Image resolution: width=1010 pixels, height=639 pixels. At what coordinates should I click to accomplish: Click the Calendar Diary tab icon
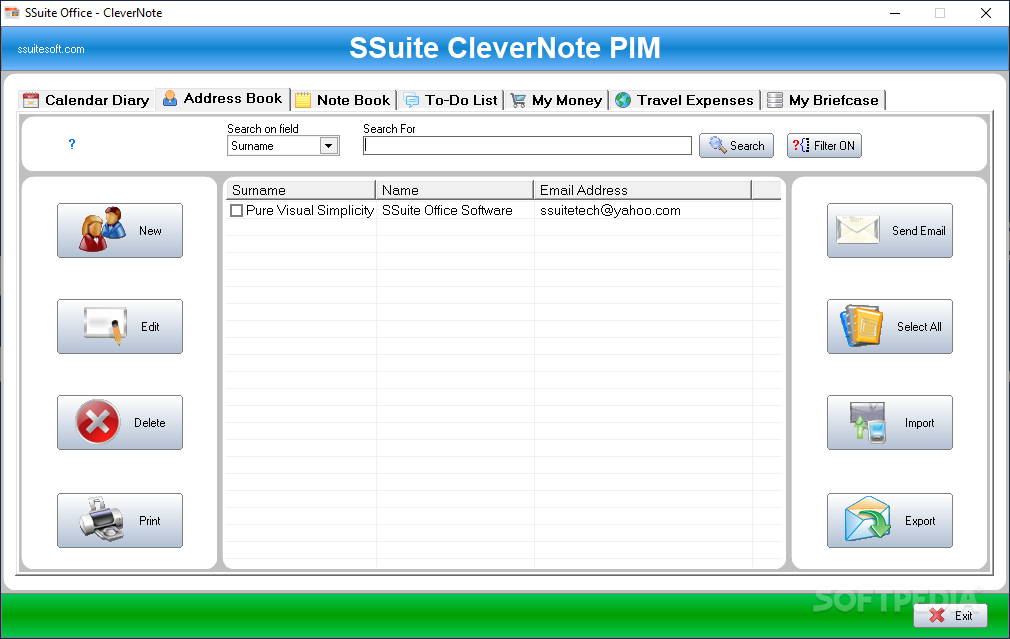pyautogui.click(x=31, y=100)
